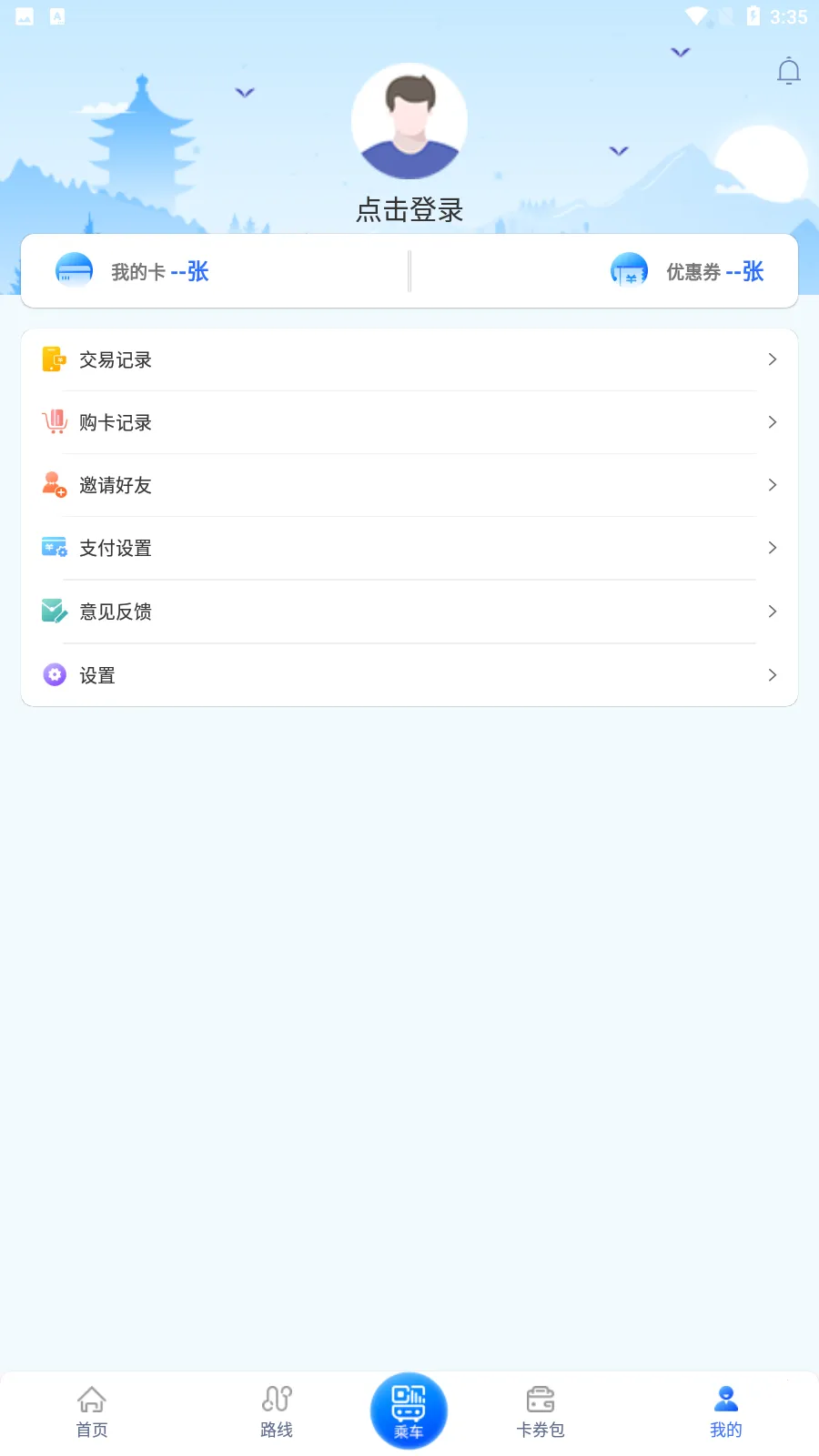The height and width of the screenshot is (1456, 819).
Task: Tap the 意见反馈 envelope icon
Action: [55, 612]
